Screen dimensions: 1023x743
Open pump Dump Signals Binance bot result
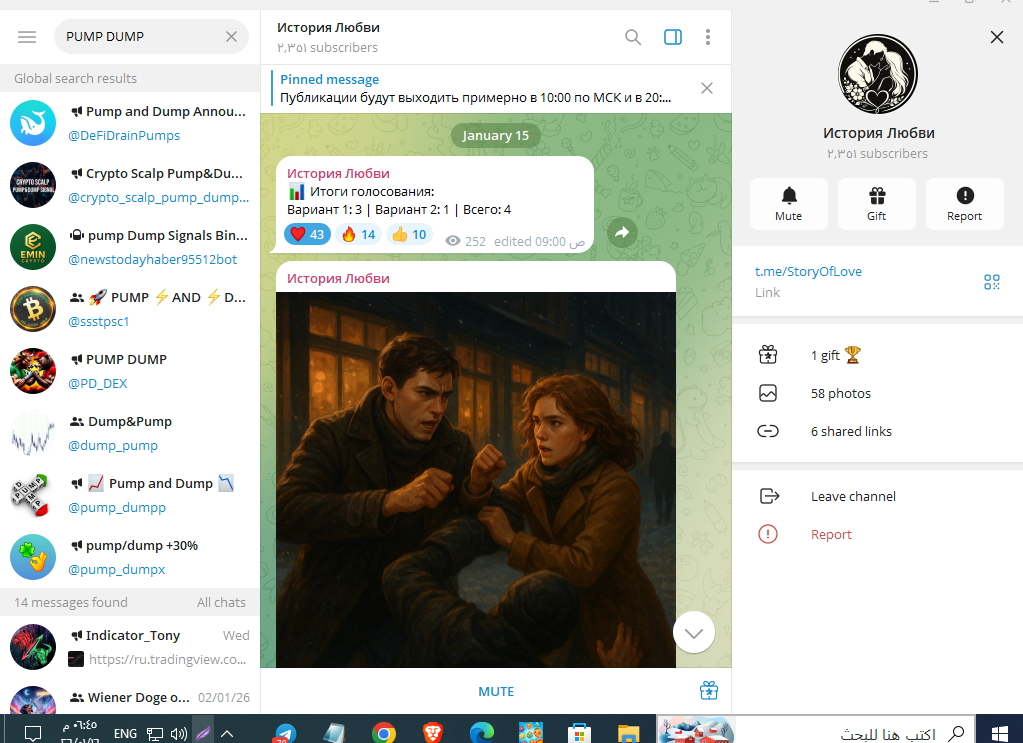[x=130, y=247]
